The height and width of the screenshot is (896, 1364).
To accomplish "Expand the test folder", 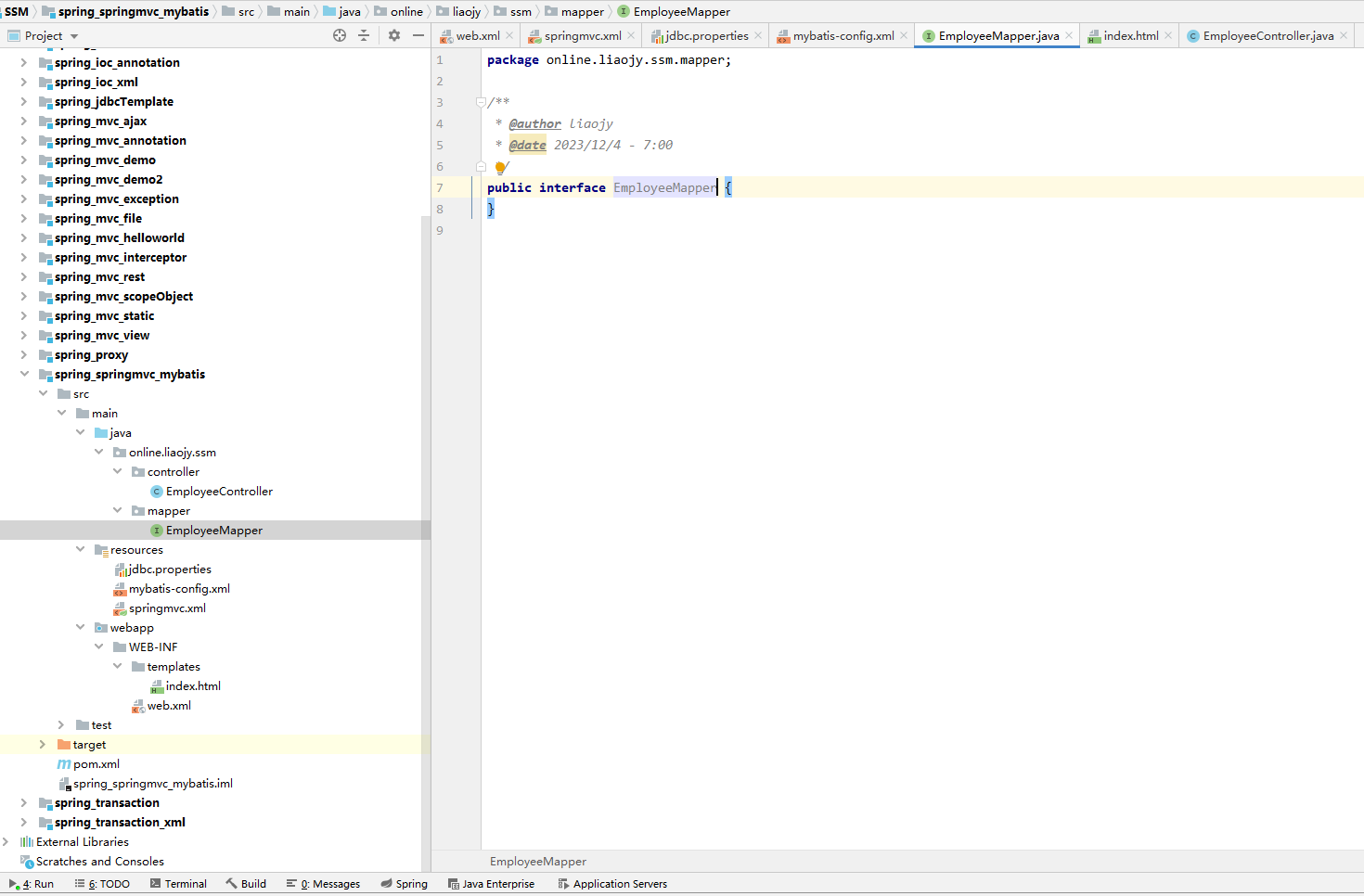I will coord(61,724).
